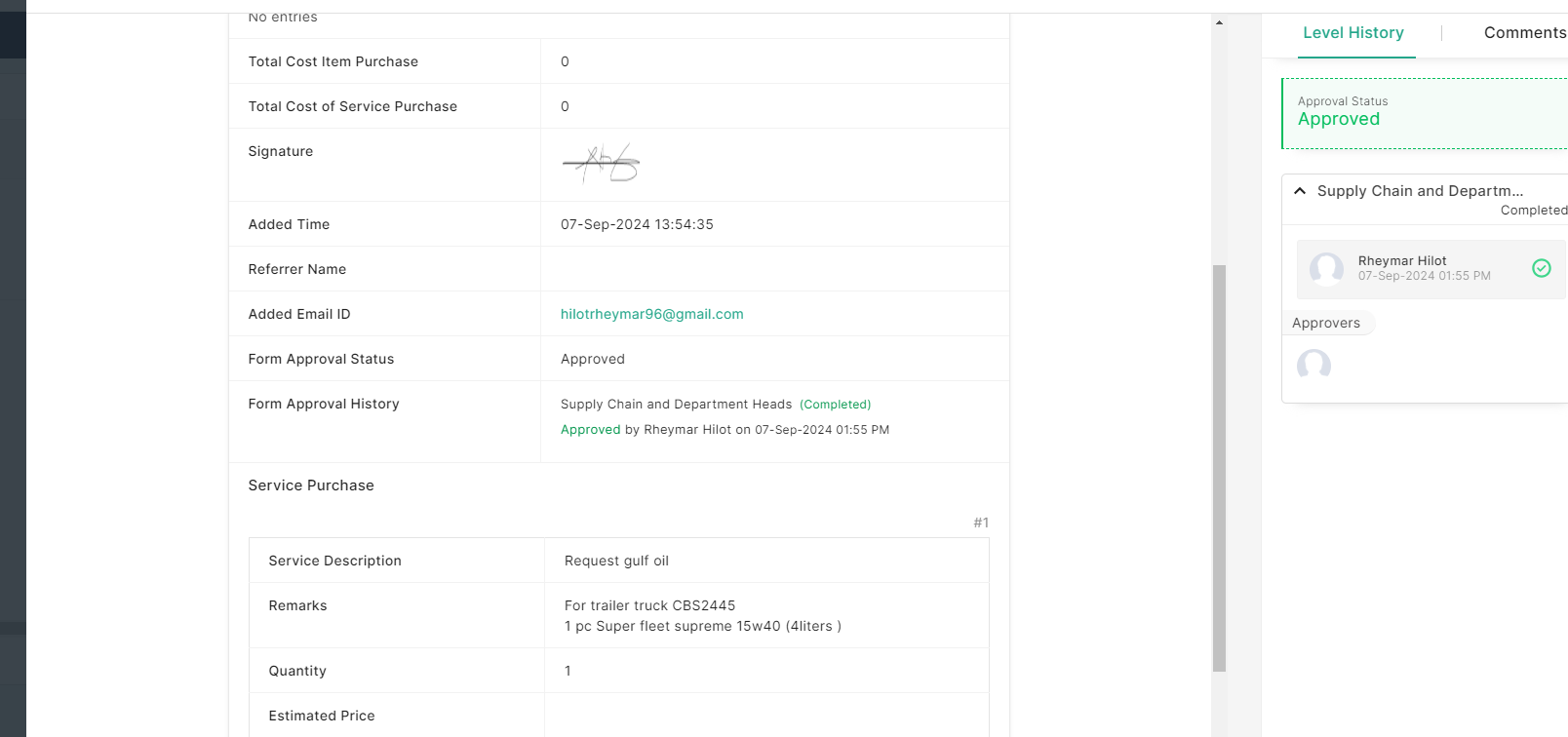This screenshot has width=1568, height=737.
Task: Click the signature image
Action: click(601, 164)
